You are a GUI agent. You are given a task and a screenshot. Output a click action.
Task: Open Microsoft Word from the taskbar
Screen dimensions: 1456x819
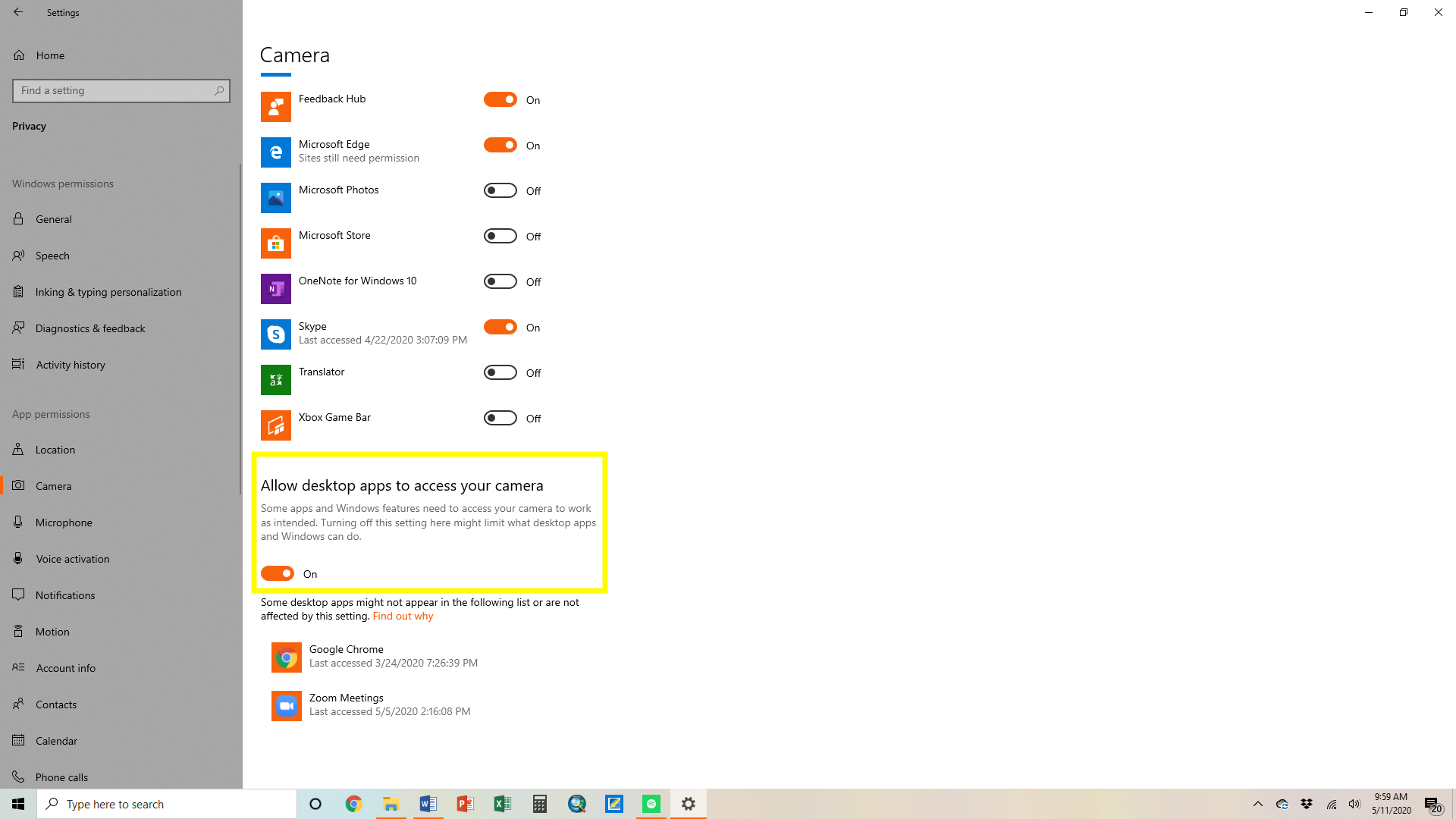click(x=428, y=804)
